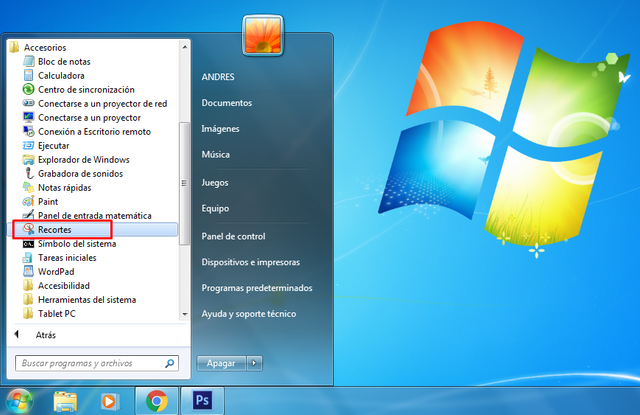Click the search magnifier icon
This screenshot has height=415, width=640.
coord(170,363)
